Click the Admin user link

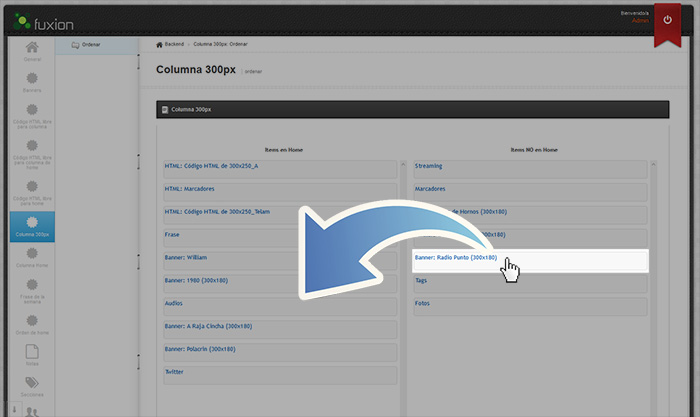coord(640,21)
